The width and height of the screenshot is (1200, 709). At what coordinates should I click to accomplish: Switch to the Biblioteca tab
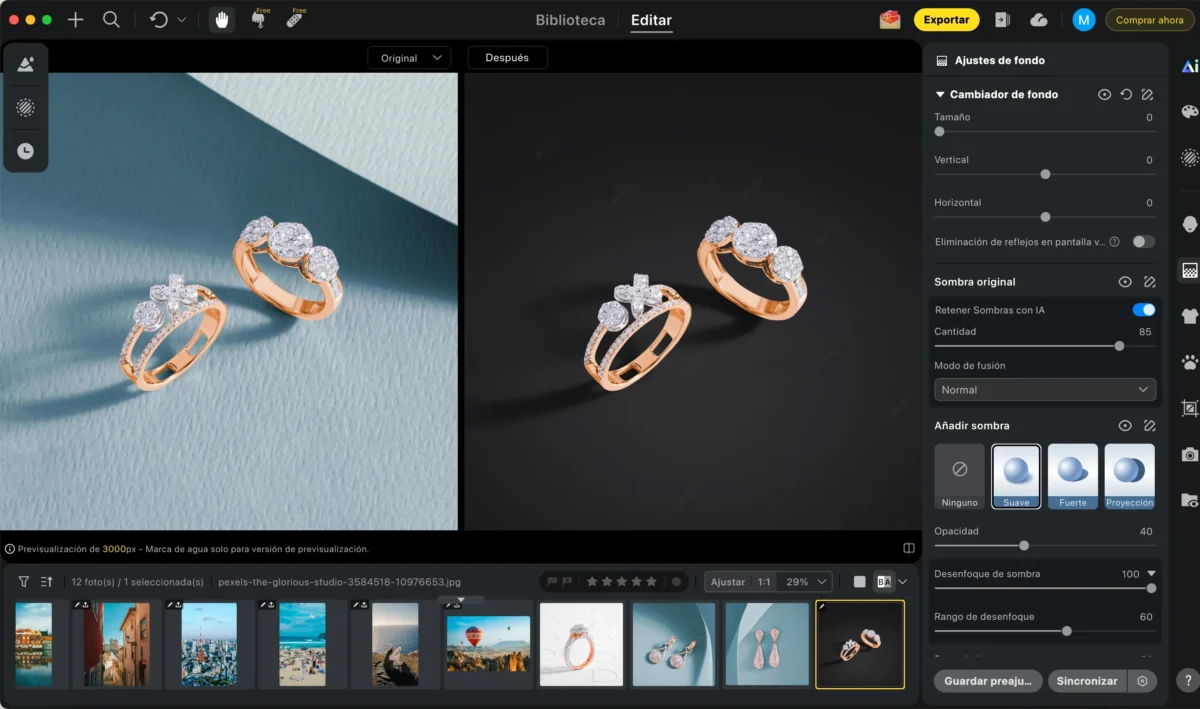click(x=570, y=20)
